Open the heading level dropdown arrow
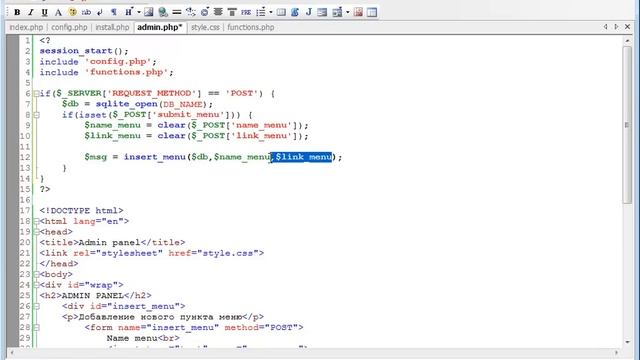The height and width of the screenshot is (360, 640). click(x=139, y=12)
